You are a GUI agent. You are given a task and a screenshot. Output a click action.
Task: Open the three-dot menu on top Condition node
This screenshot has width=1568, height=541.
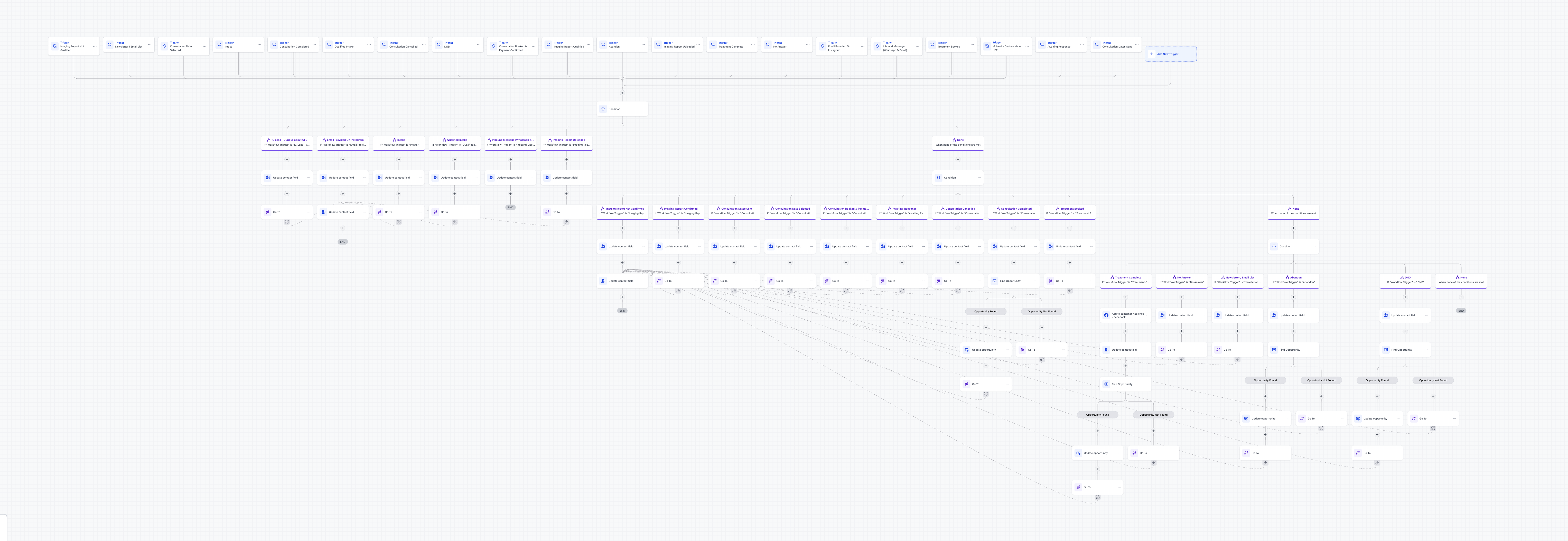point(643,109)
